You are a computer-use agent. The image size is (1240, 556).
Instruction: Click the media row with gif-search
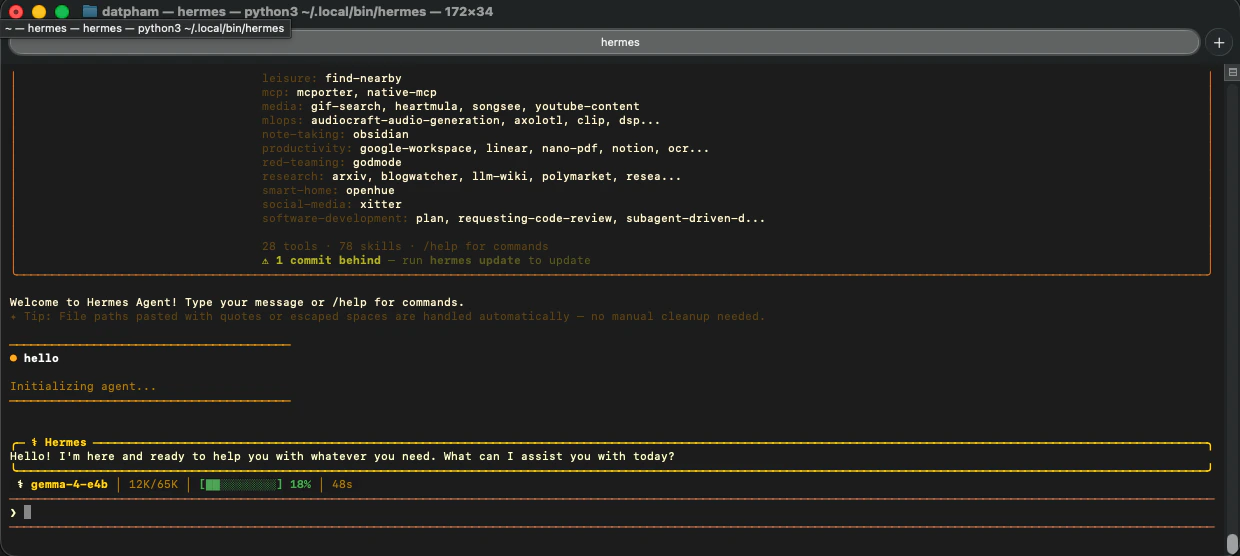tap(451, 106)
